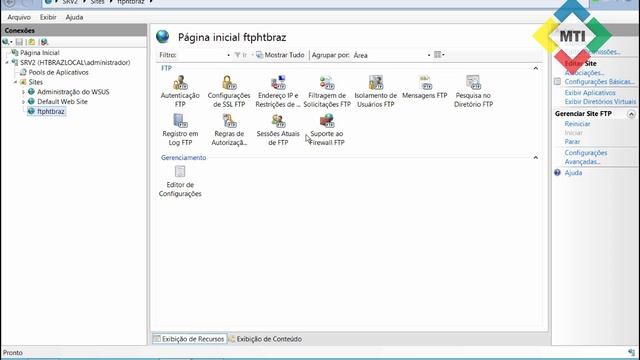Open Isolamento de Usuários FTP
The width and height of the screenshot is (640, 360).
(x=376, y=91)
